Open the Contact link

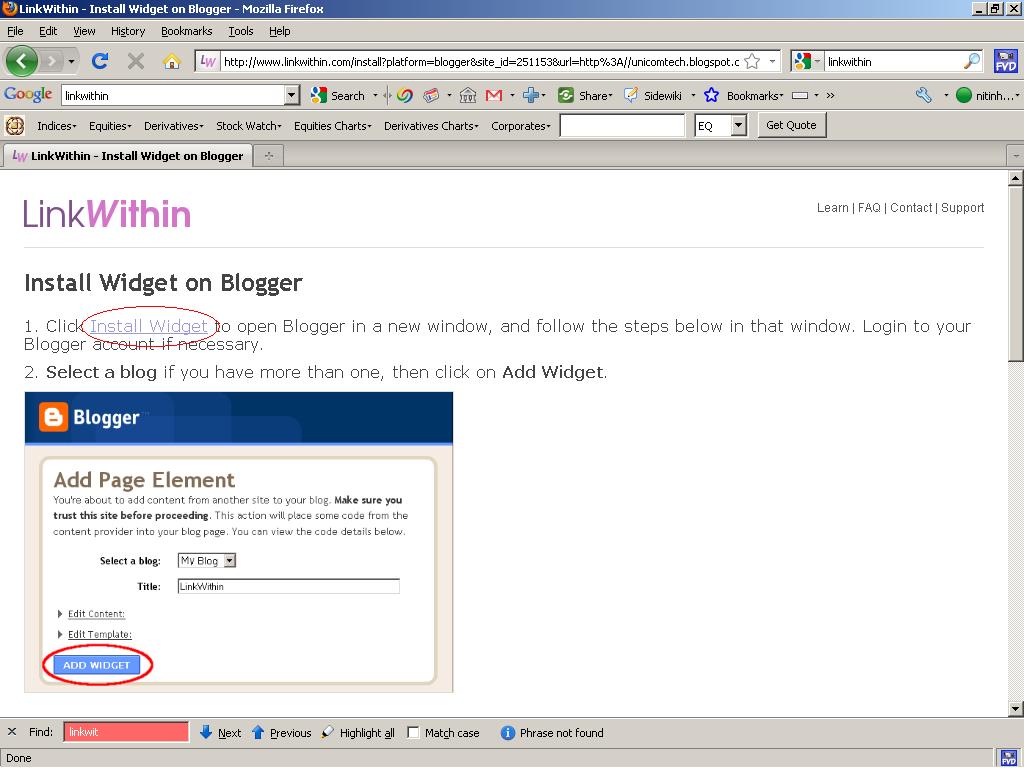(911, 208)
